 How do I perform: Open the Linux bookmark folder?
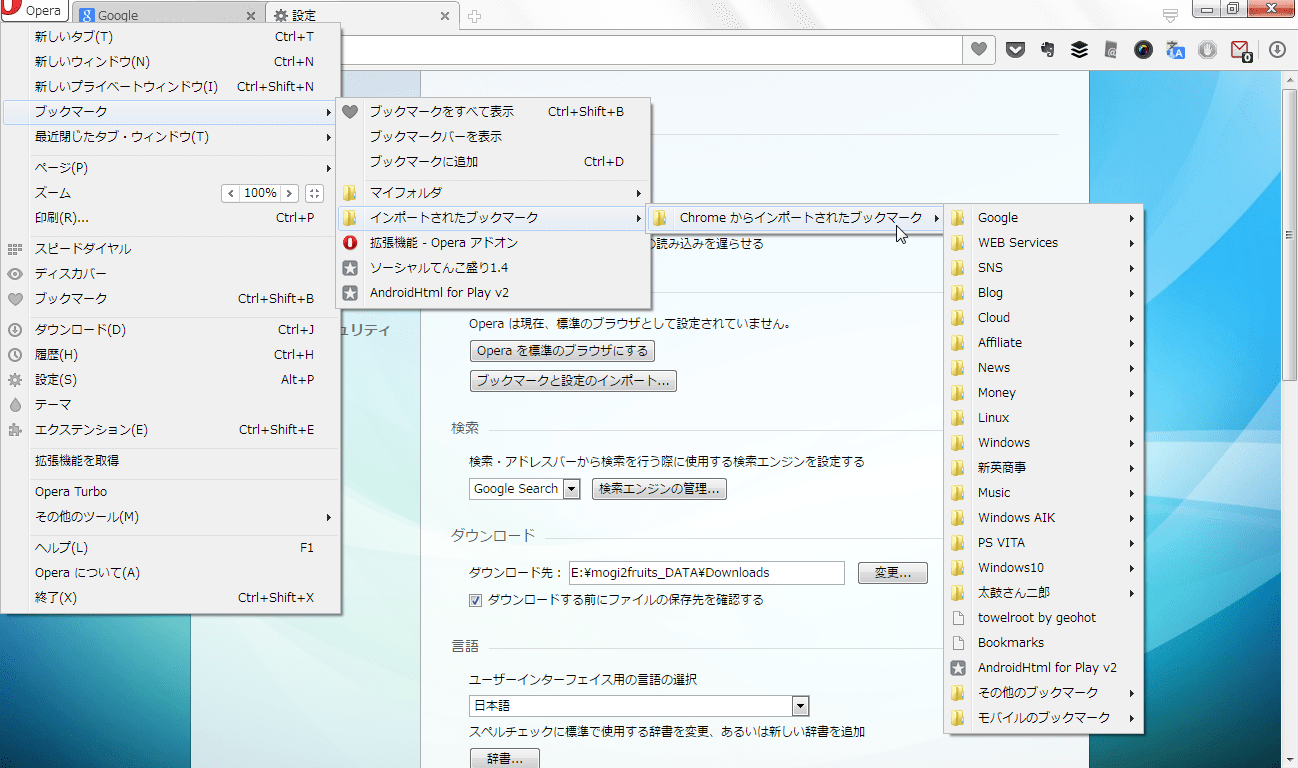click(x=1044, y=418)
